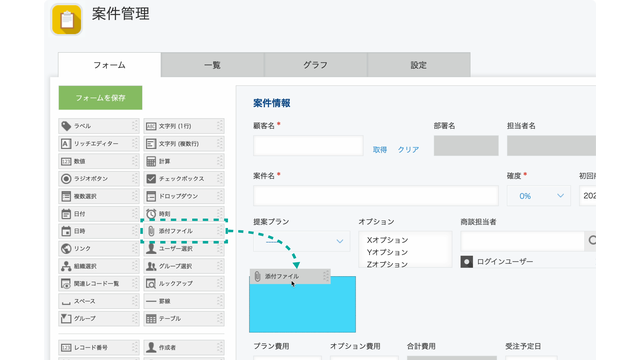Pick the チェックボックス field palette item
The image size is (640, 360).
[x=184, y=179]
